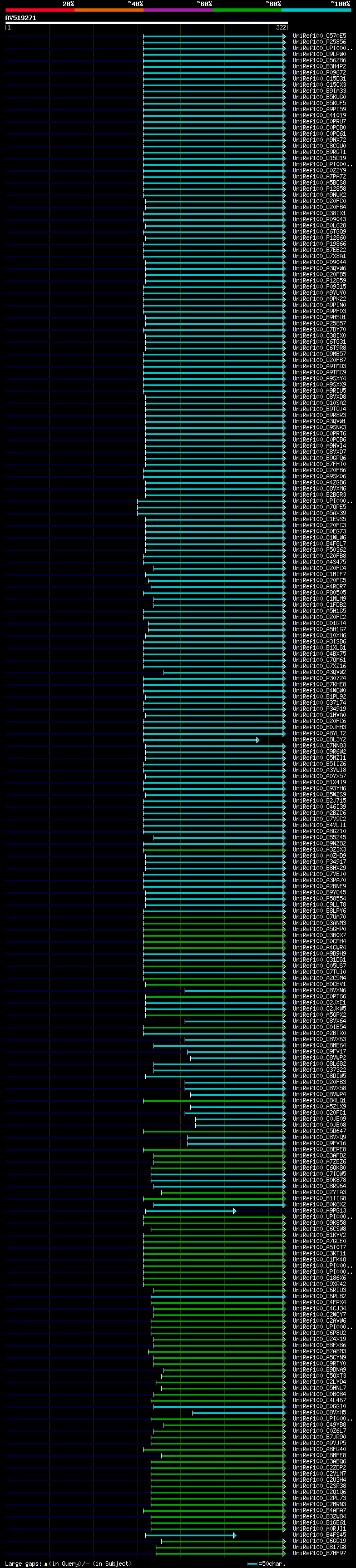Select the UniRef100_Q41019 hit label

pos(319,115)
